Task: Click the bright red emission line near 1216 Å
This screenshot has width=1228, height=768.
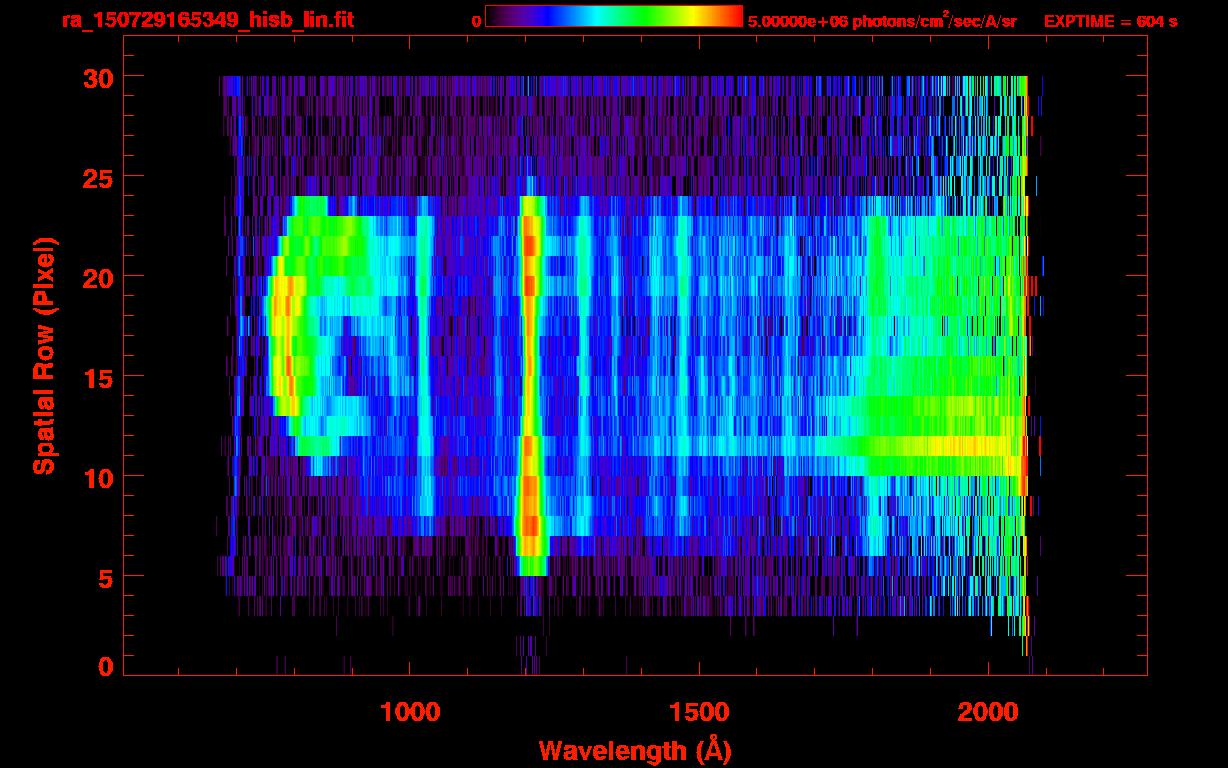Action: 530,385
